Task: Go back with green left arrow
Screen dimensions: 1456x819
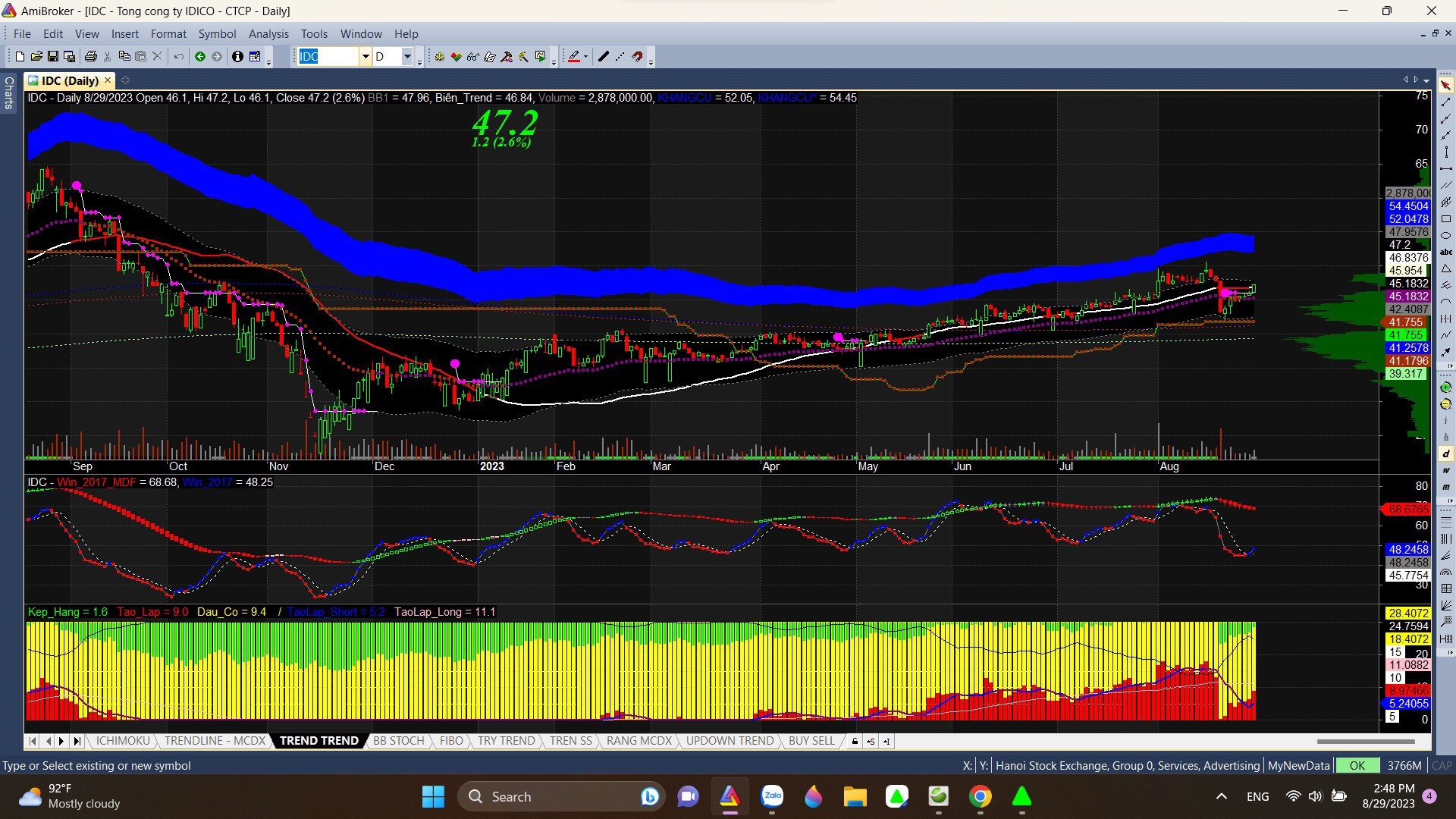Action: click(x=200, y=56)
